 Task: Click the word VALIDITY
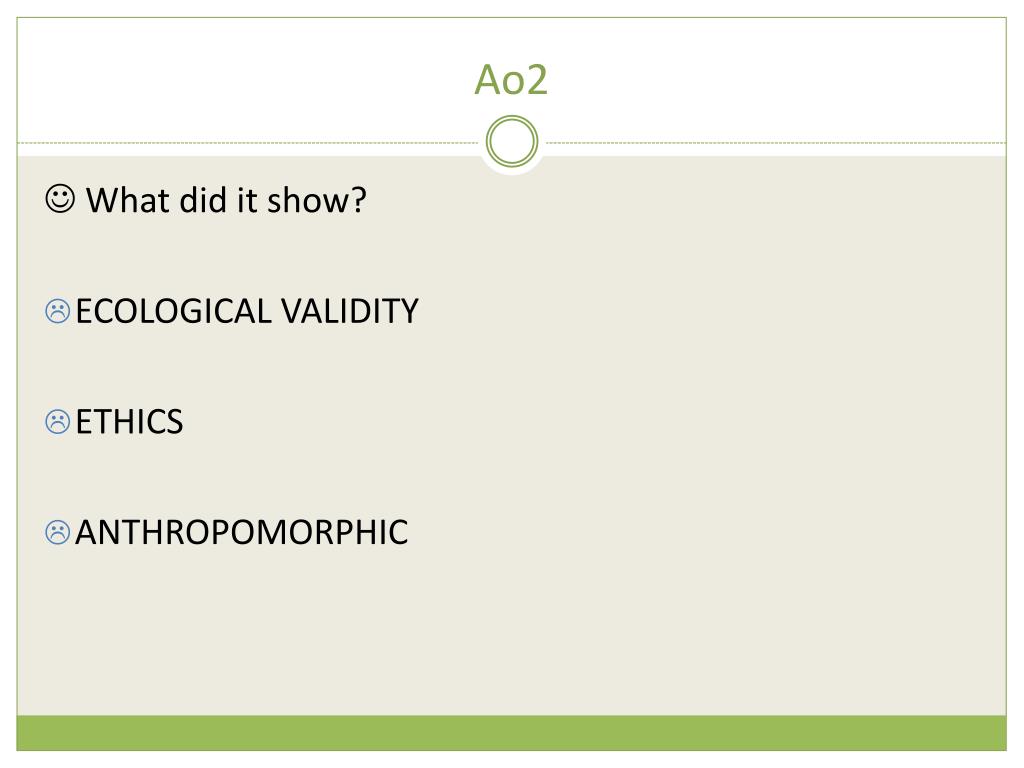point(350,311)
